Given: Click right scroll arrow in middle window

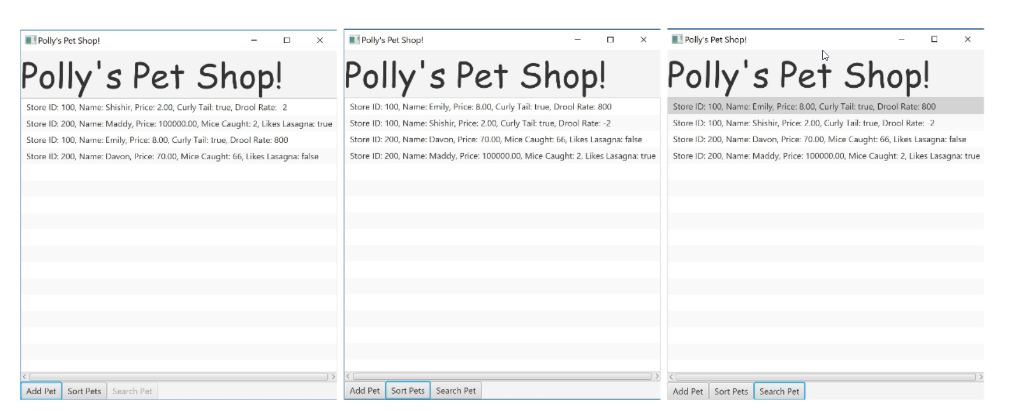Looking at the screenshot, I should click(x=656, y=376).
